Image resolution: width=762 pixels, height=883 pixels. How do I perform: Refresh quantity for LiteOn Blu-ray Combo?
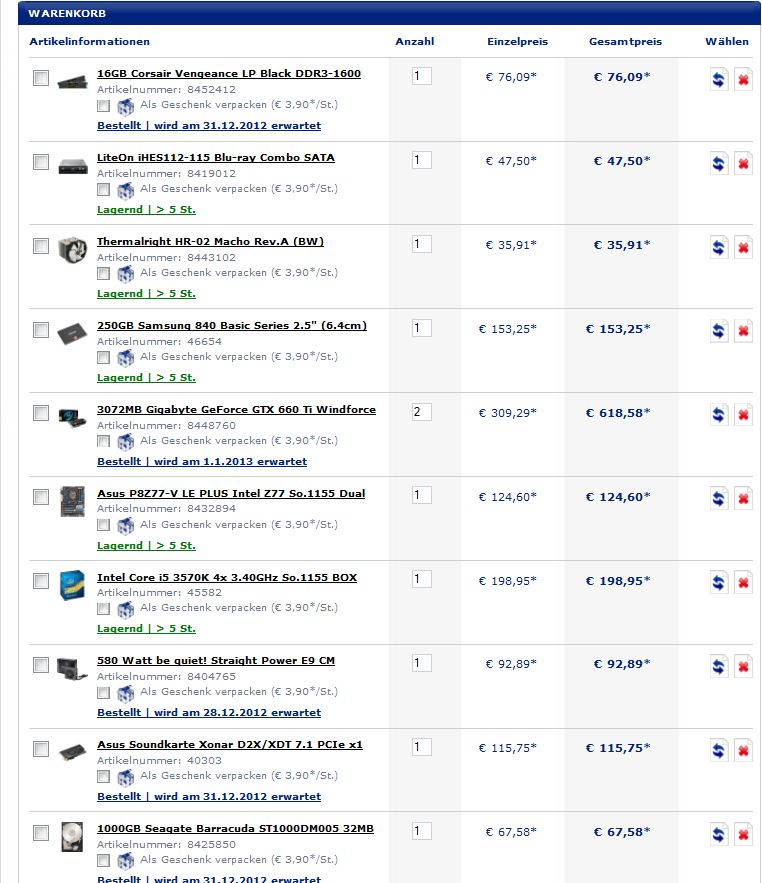(719, 163)
